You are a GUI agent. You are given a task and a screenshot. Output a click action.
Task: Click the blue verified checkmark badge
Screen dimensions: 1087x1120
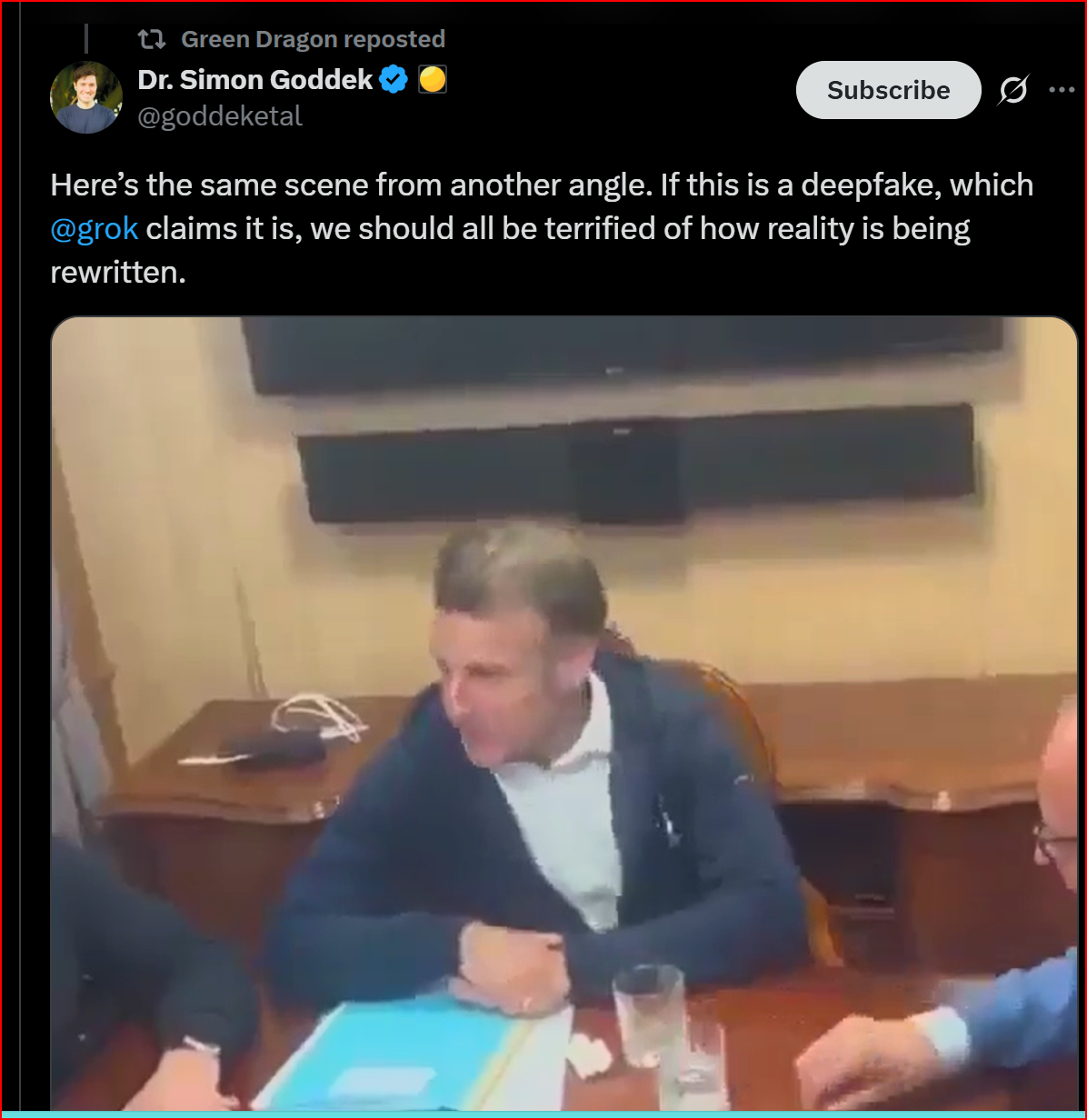[x=394, y=80]
